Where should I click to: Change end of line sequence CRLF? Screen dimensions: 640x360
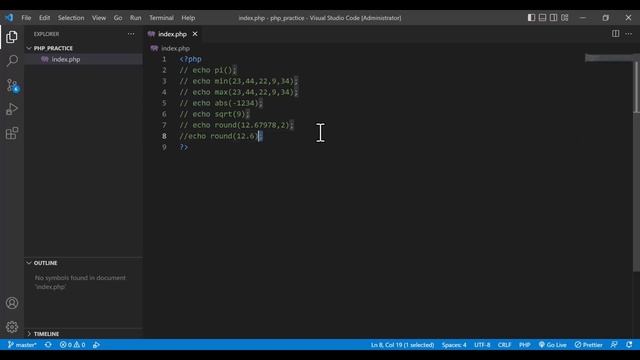click(x=504, y=345)
